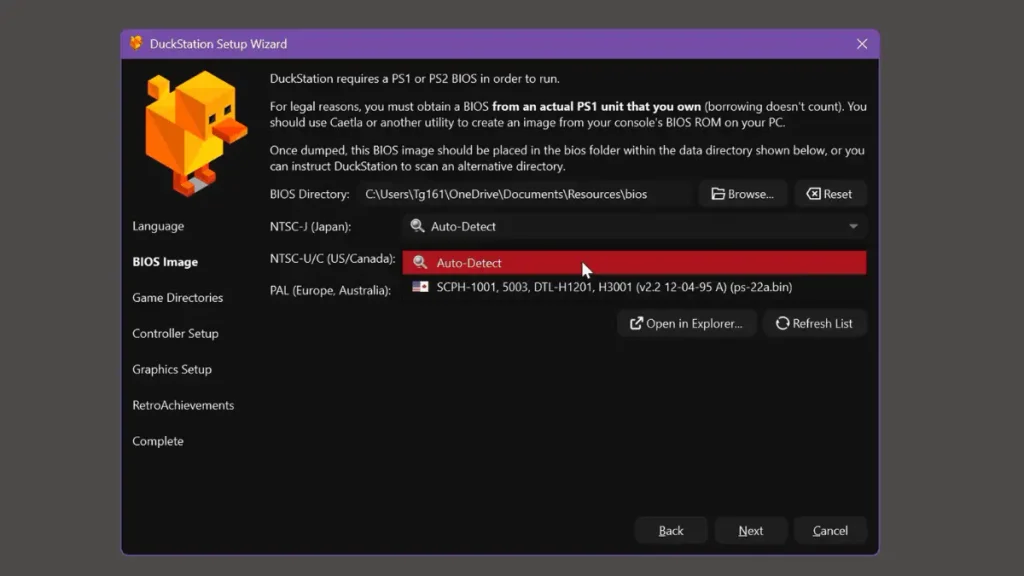
Task: Jump to the Complete page
Action: click(157, 441)
